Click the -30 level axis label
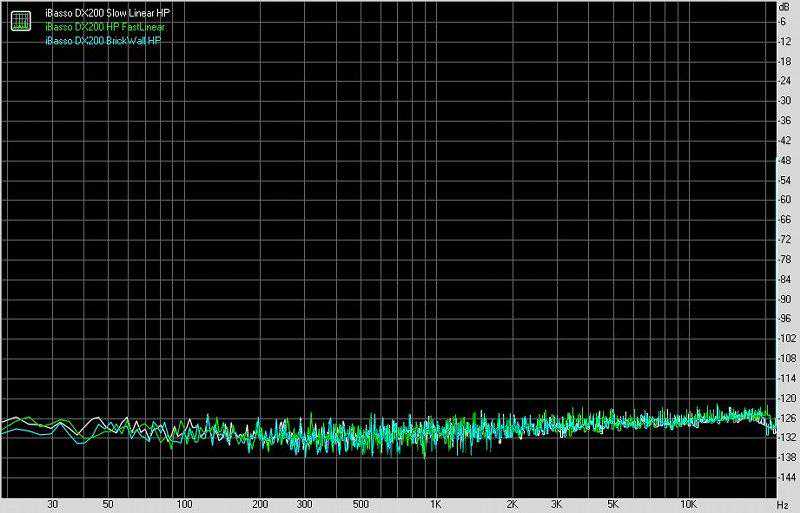 coord(785,101)
